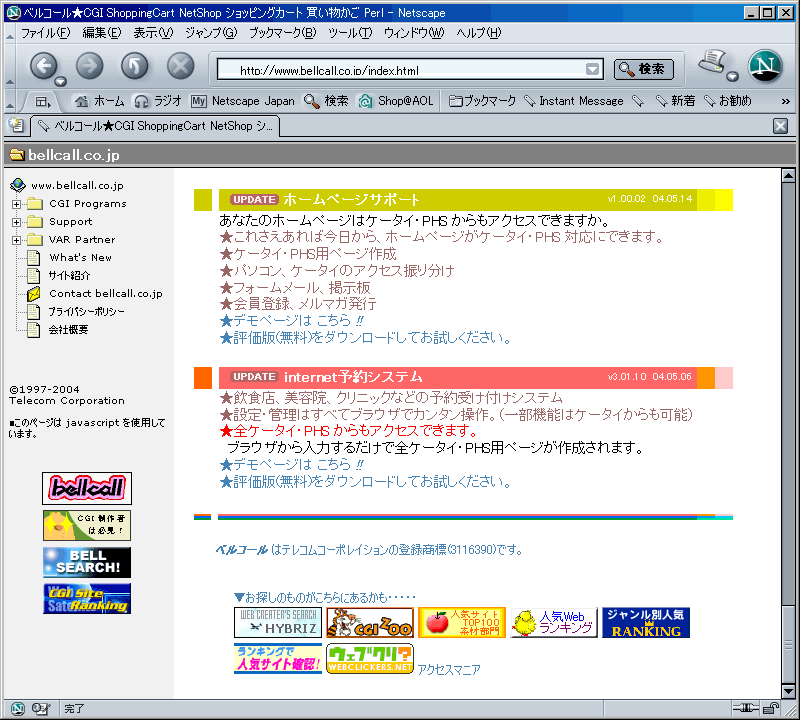
Task: Open the HYBRIZ web creator's search banner
Action: point(278,622)
